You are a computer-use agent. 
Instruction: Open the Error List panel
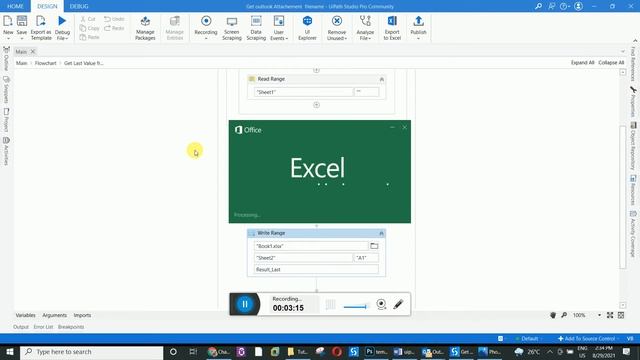43,327
